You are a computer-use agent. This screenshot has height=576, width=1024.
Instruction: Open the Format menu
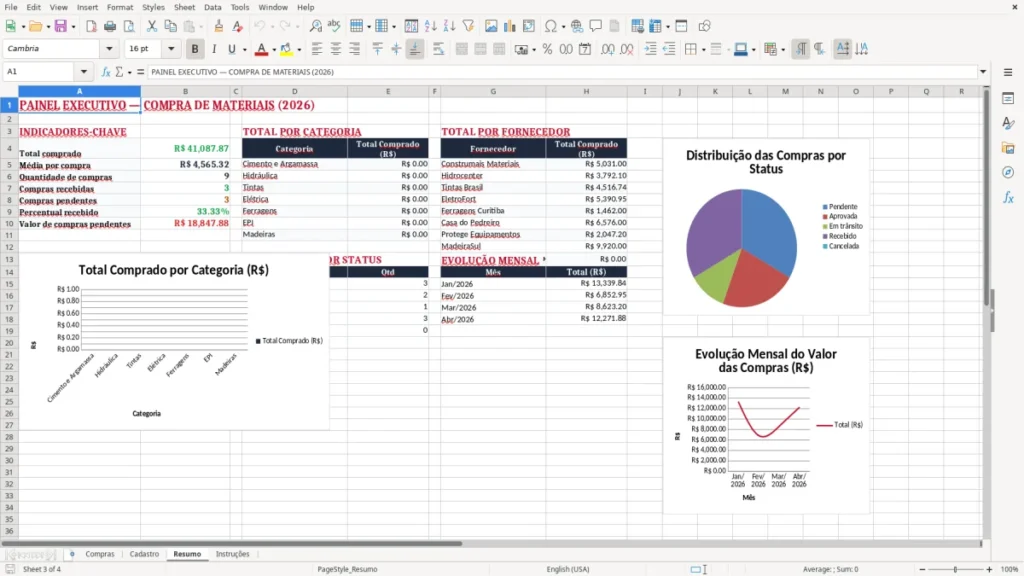[120, 7]
